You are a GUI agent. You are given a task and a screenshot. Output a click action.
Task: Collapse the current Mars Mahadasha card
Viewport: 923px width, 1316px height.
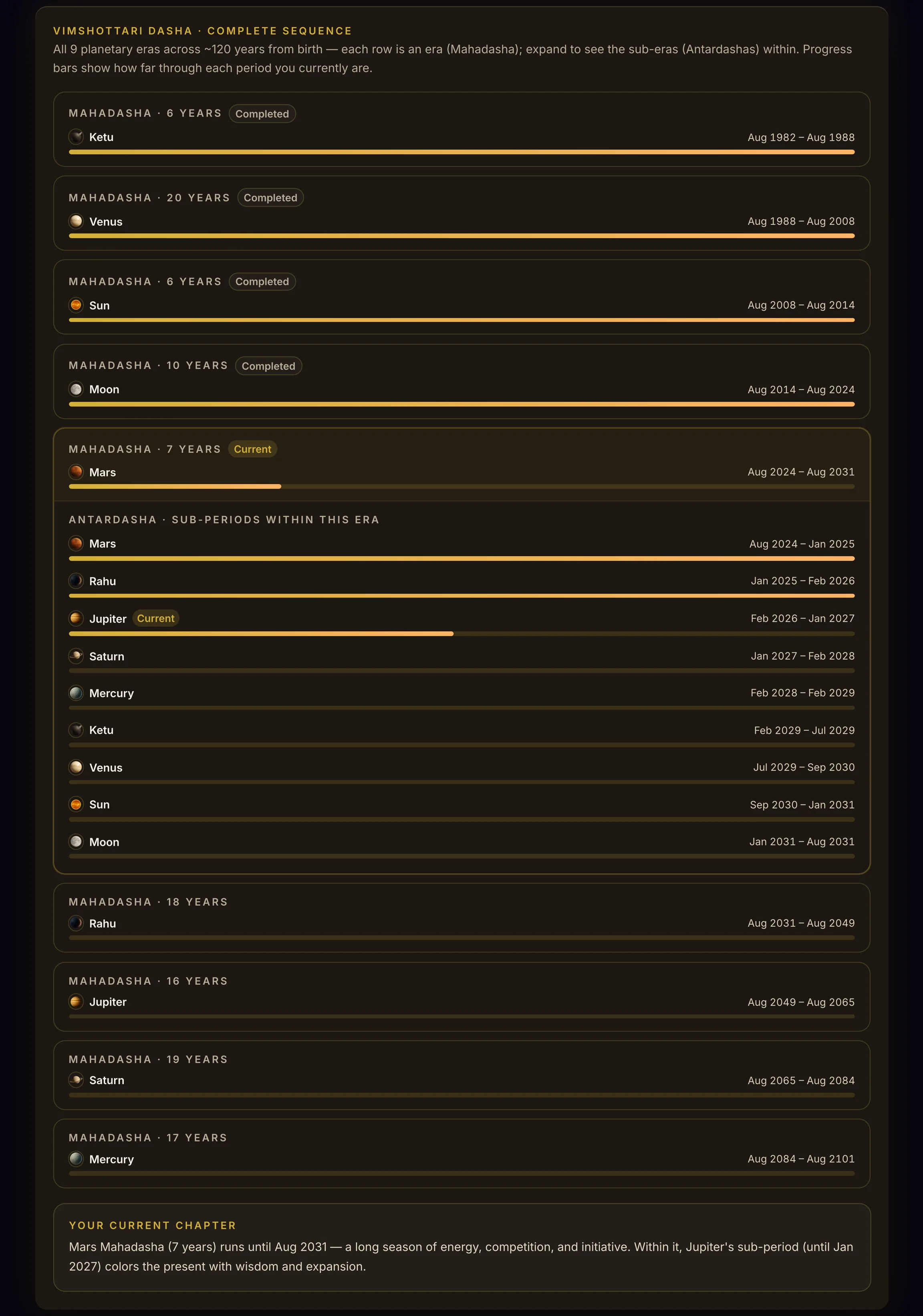click(x=461, y=465)
